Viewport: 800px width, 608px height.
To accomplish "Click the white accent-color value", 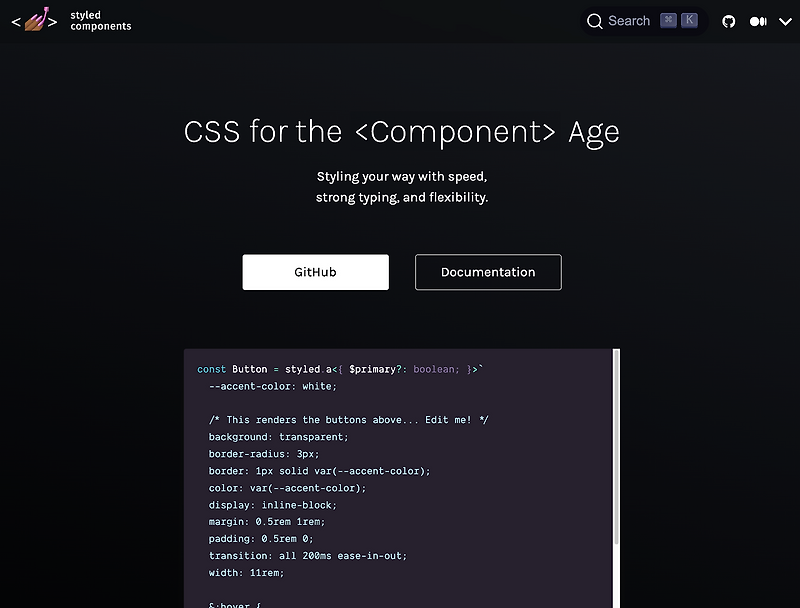I will click(x=316, y=386).
